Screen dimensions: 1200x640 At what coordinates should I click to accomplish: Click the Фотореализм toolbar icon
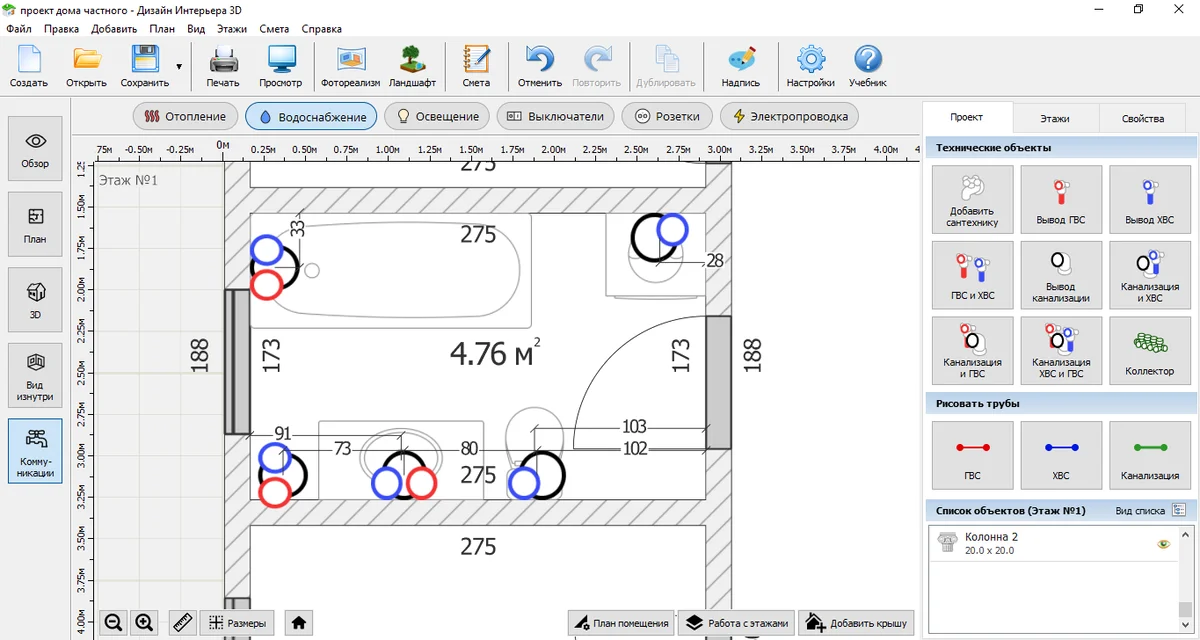[350, 66]
